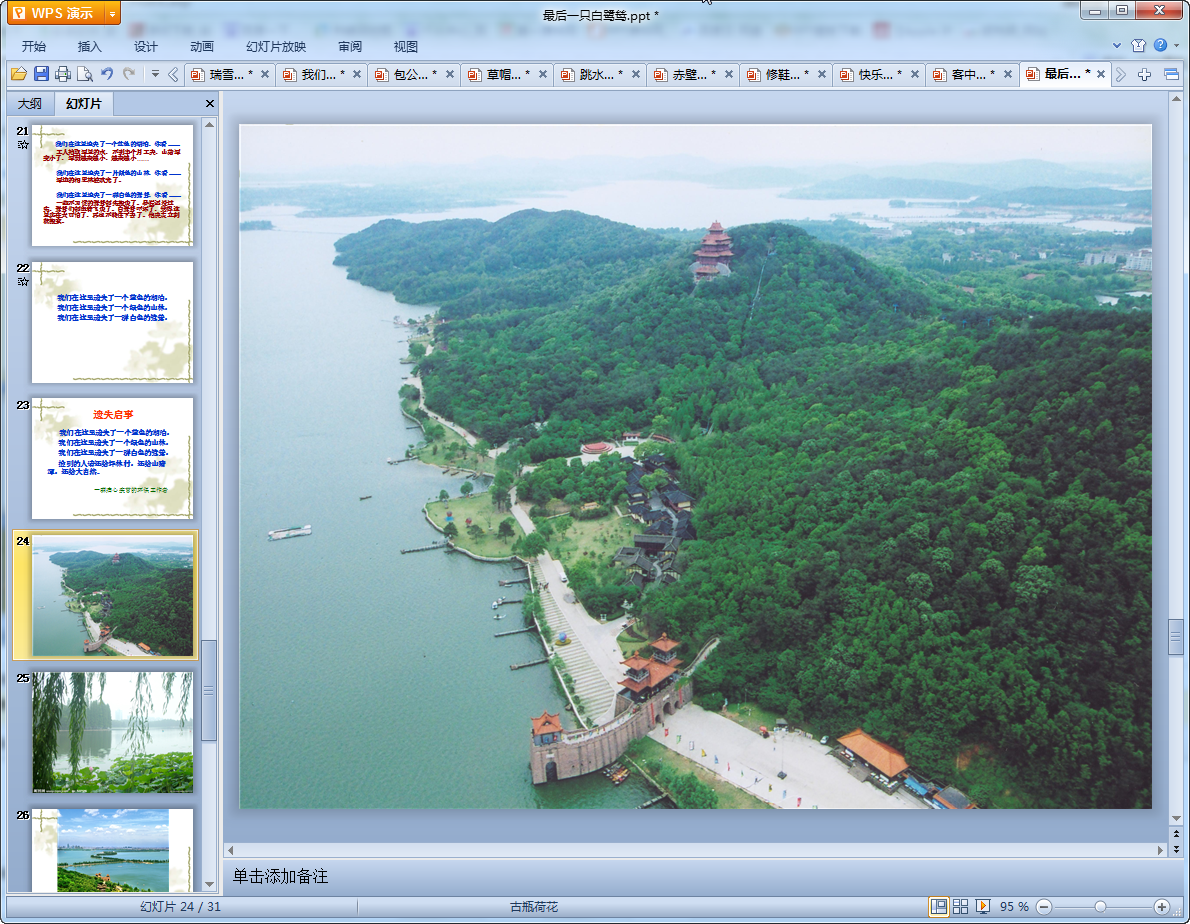Open Print Preview from the quick toolbar
Image resolution: width=1190 pixels, height=924 pixels.
(85, 74)
